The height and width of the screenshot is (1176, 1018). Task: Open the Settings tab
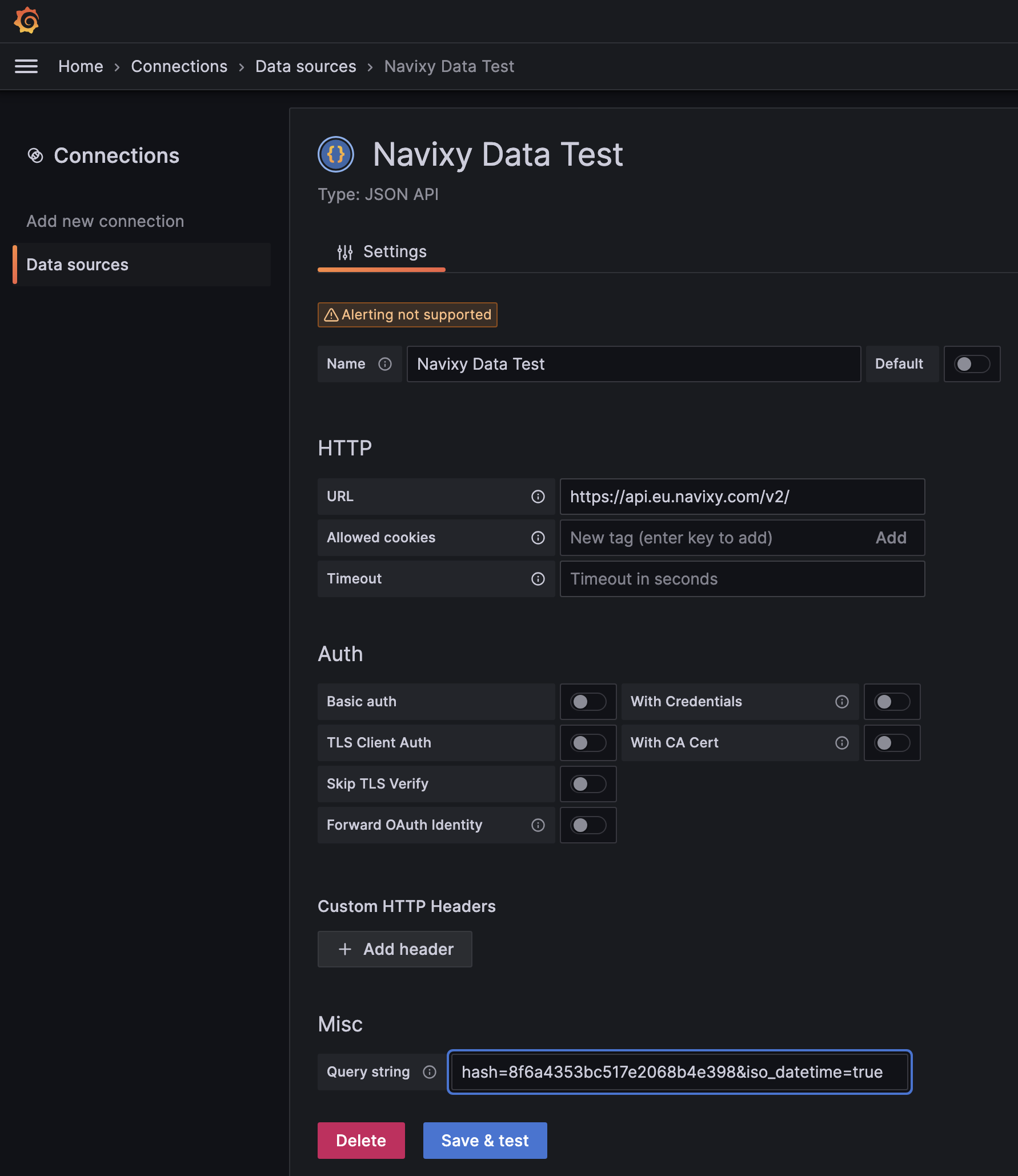(382, 252)
